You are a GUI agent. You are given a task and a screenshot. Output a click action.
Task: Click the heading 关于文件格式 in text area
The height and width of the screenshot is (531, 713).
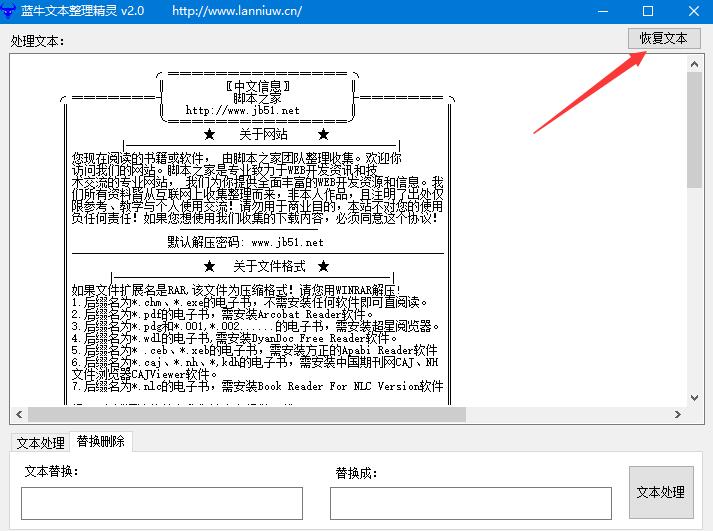click(x=269, y=266)
